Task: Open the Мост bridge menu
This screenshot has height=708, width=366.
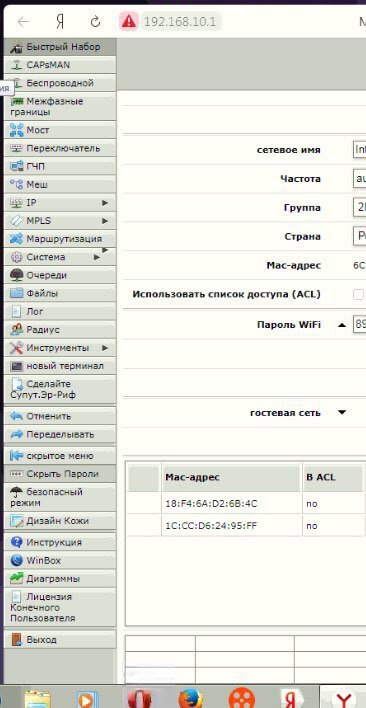Action: [x=60, y=130]
